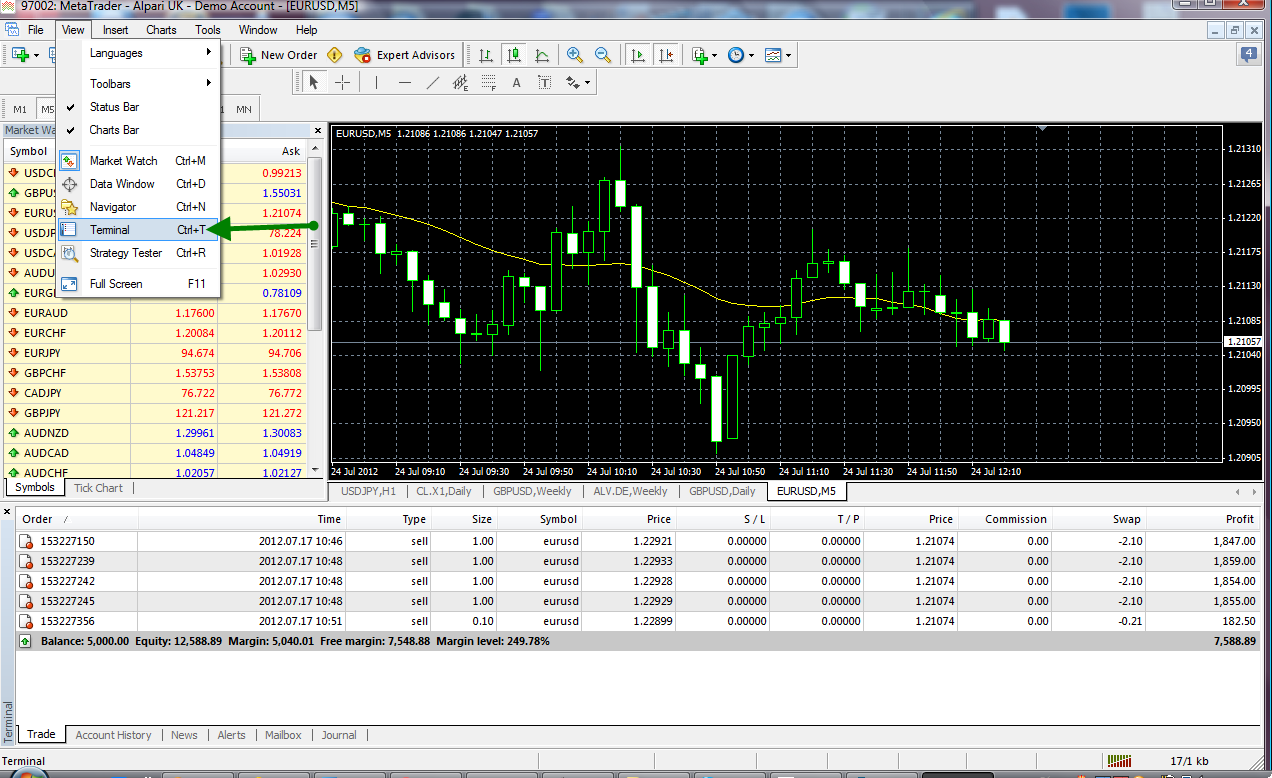Open the Insert menu
The width and height of the screenshot is (1272, 778).
click(x=115, y=30)
